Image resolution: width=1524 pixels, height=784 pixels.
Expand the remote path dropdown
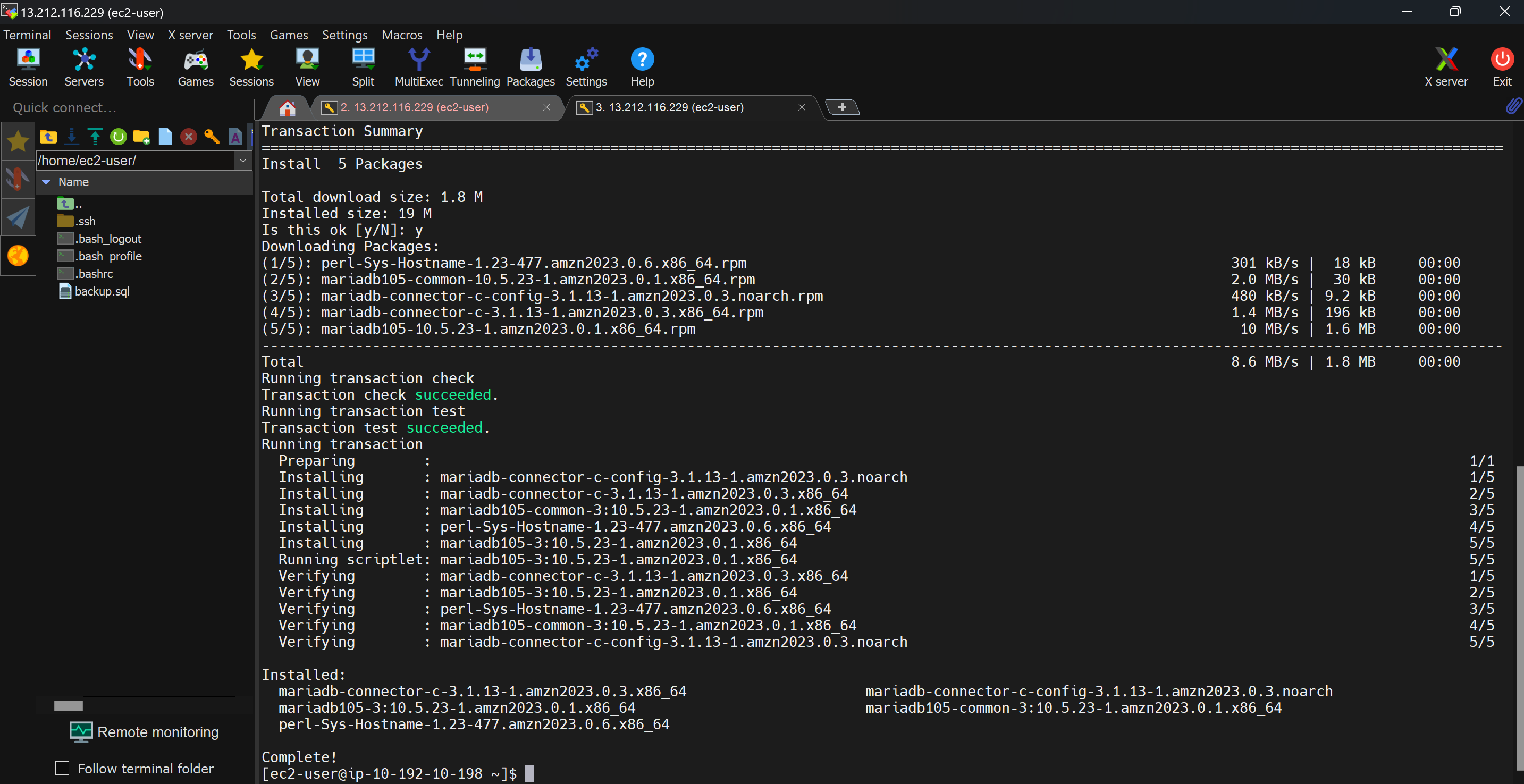(x=242, y=161)
